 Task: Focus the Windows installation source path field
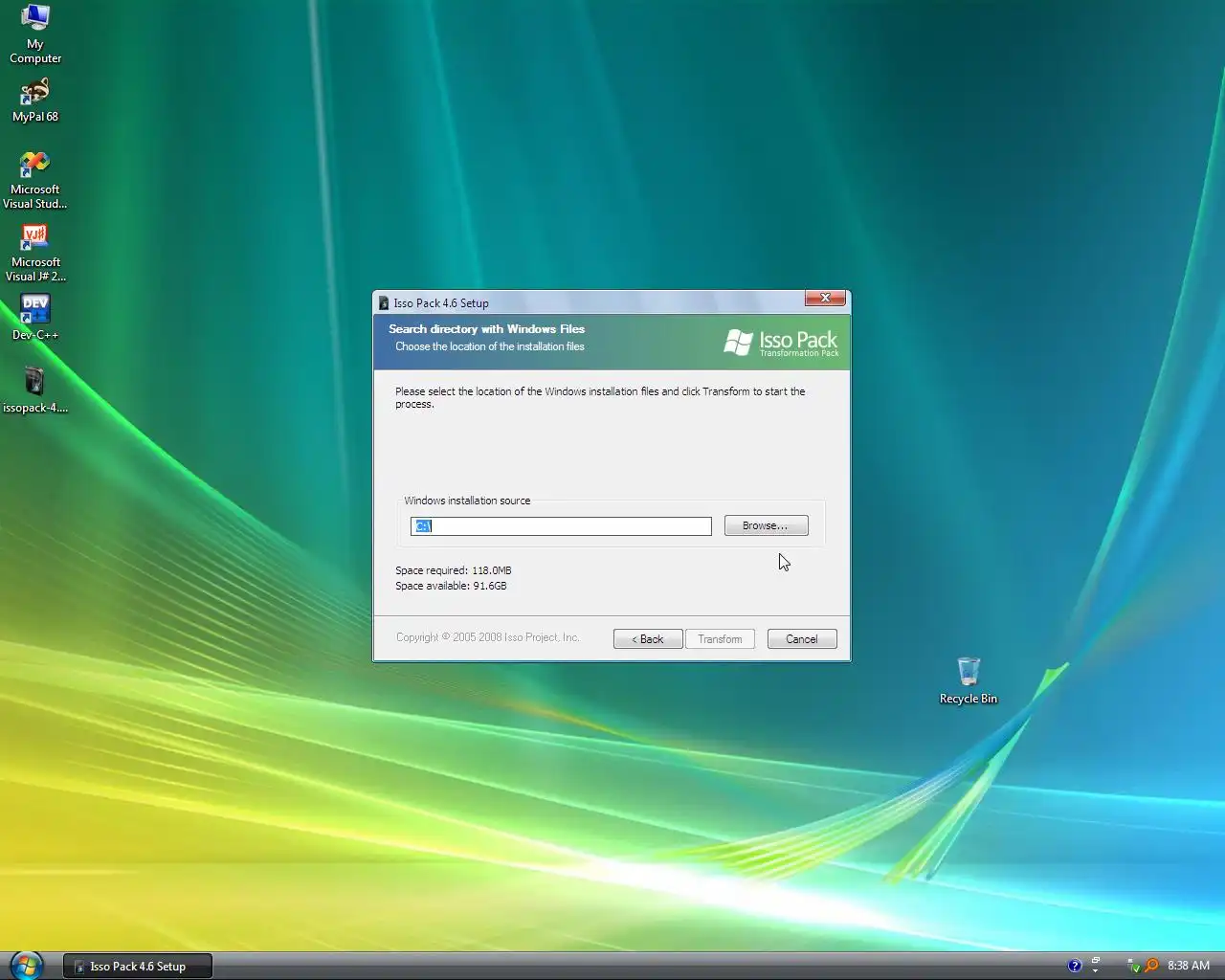(561, 526)
